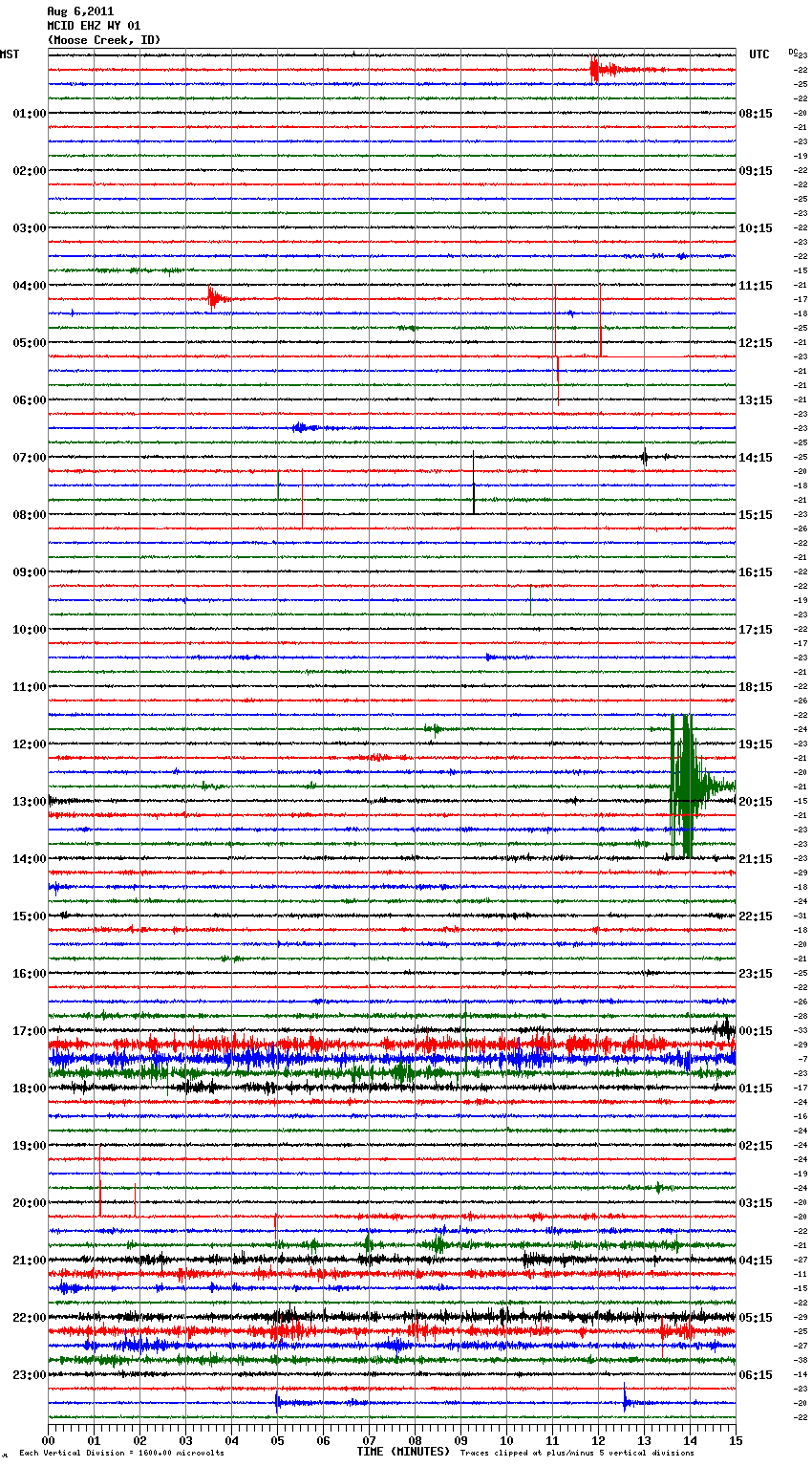This screenshot has height=1466, width=812.
Task: Click the 09:00 MST time label
Action: (x=30, y=572)
